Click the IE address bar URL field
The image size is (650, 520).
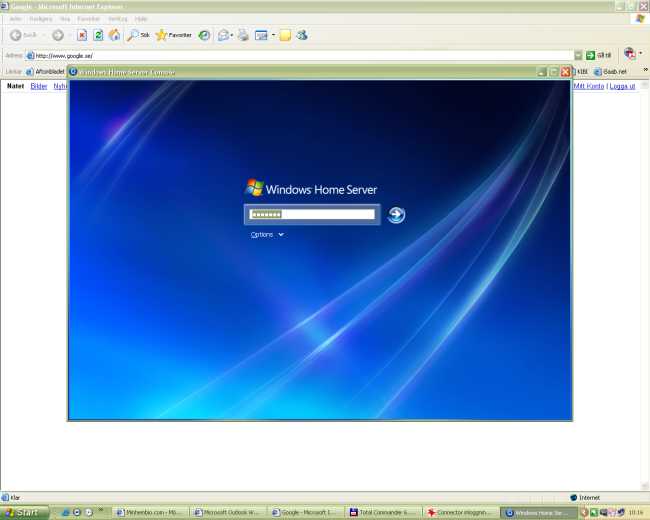[300, 55]
